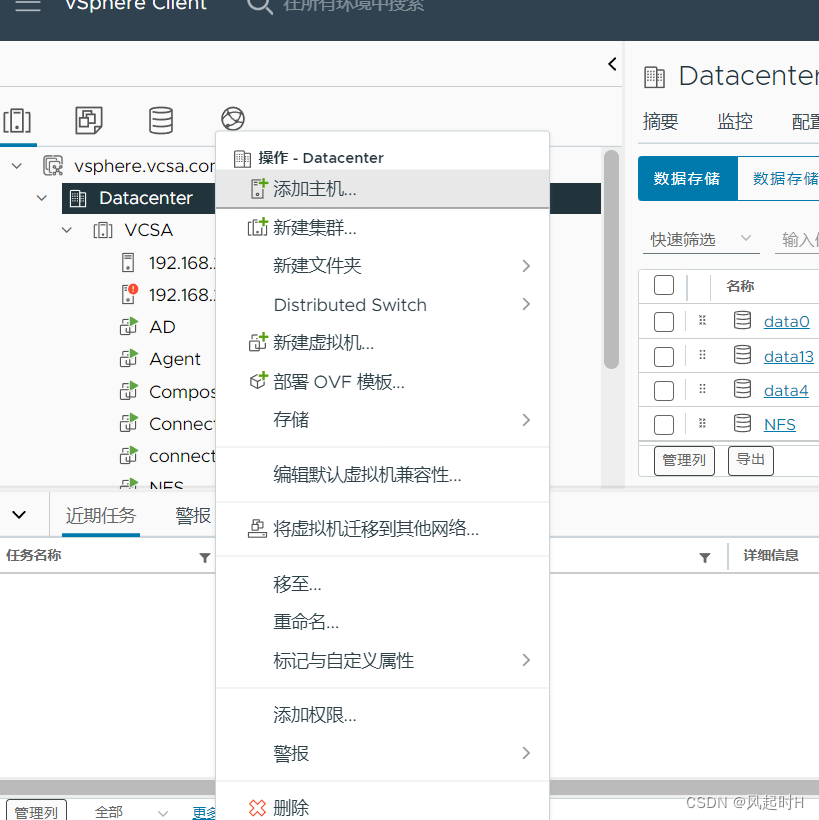Click the drag handle on the NFS row
This screenshot has height=820, width=819.
point(702,423)
